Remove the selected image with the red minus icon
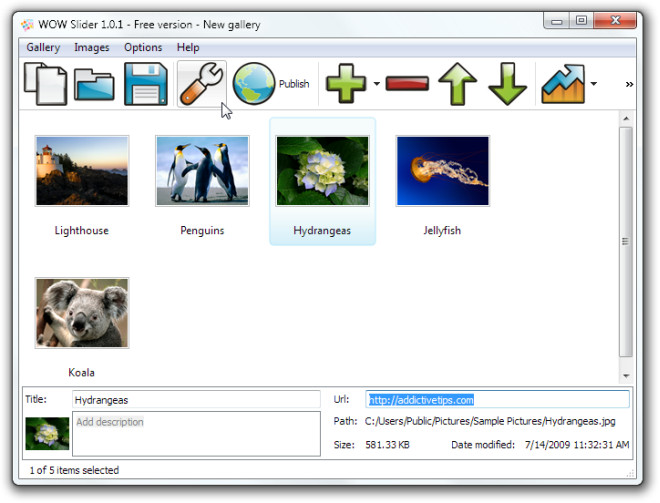660x503 pixels. (x=407, y=83)
